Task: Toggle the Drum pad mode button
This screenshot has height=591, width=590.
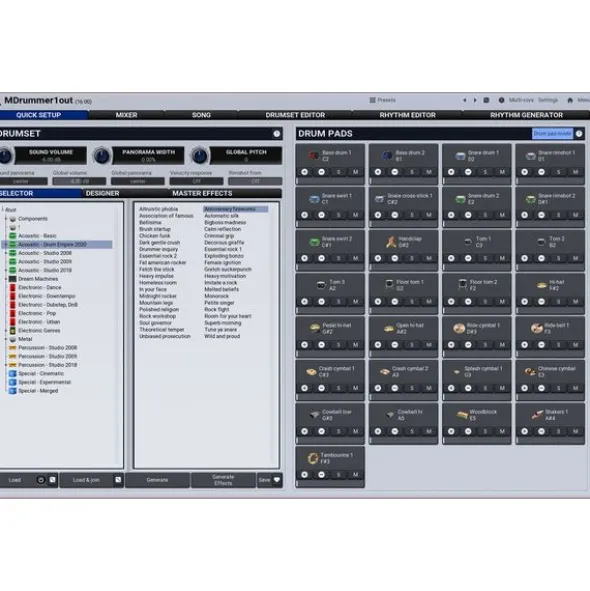Action: (552, 133)
